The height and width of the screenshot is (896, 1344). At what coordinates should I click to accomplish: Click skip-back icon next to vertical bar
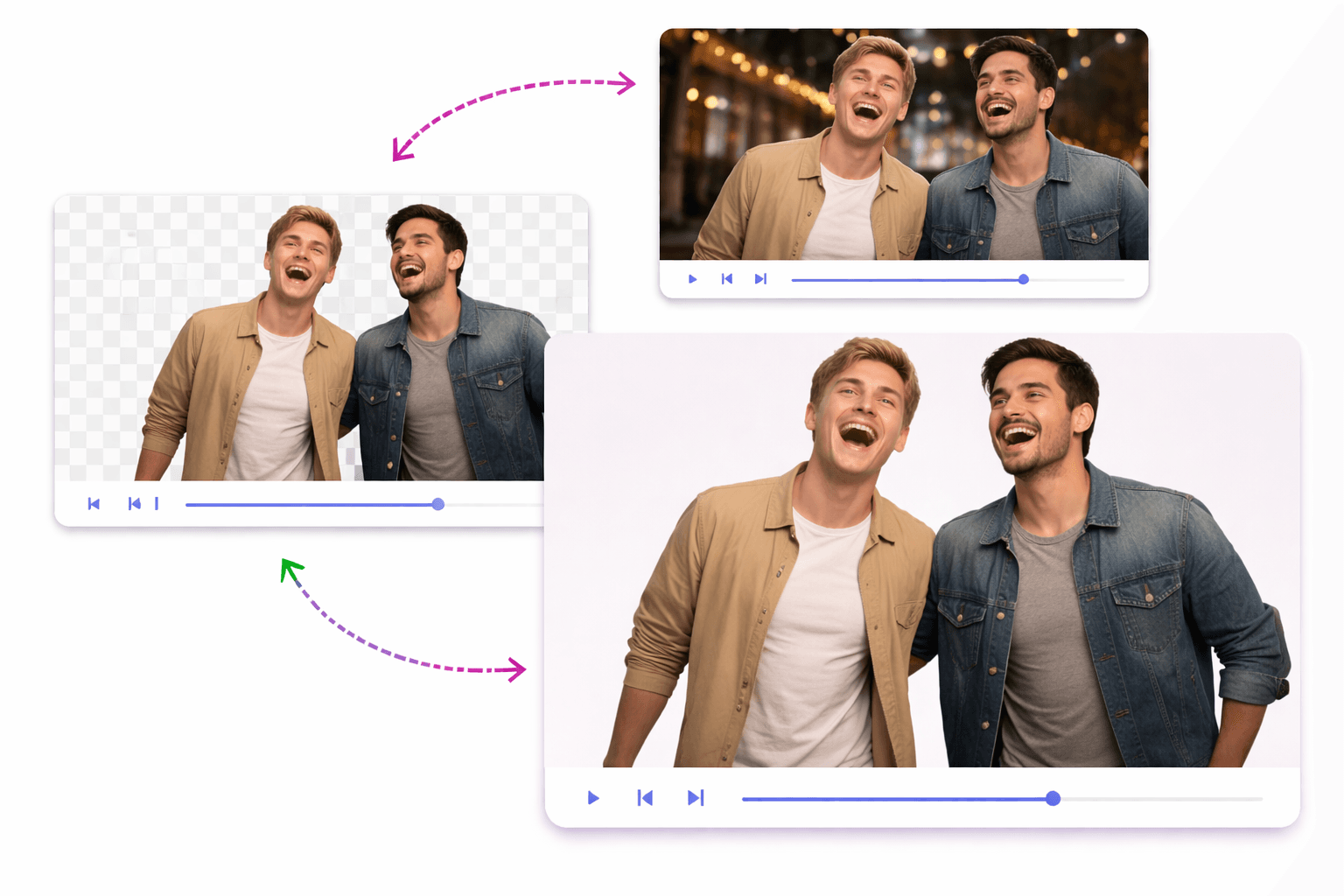tap(134, 504)
